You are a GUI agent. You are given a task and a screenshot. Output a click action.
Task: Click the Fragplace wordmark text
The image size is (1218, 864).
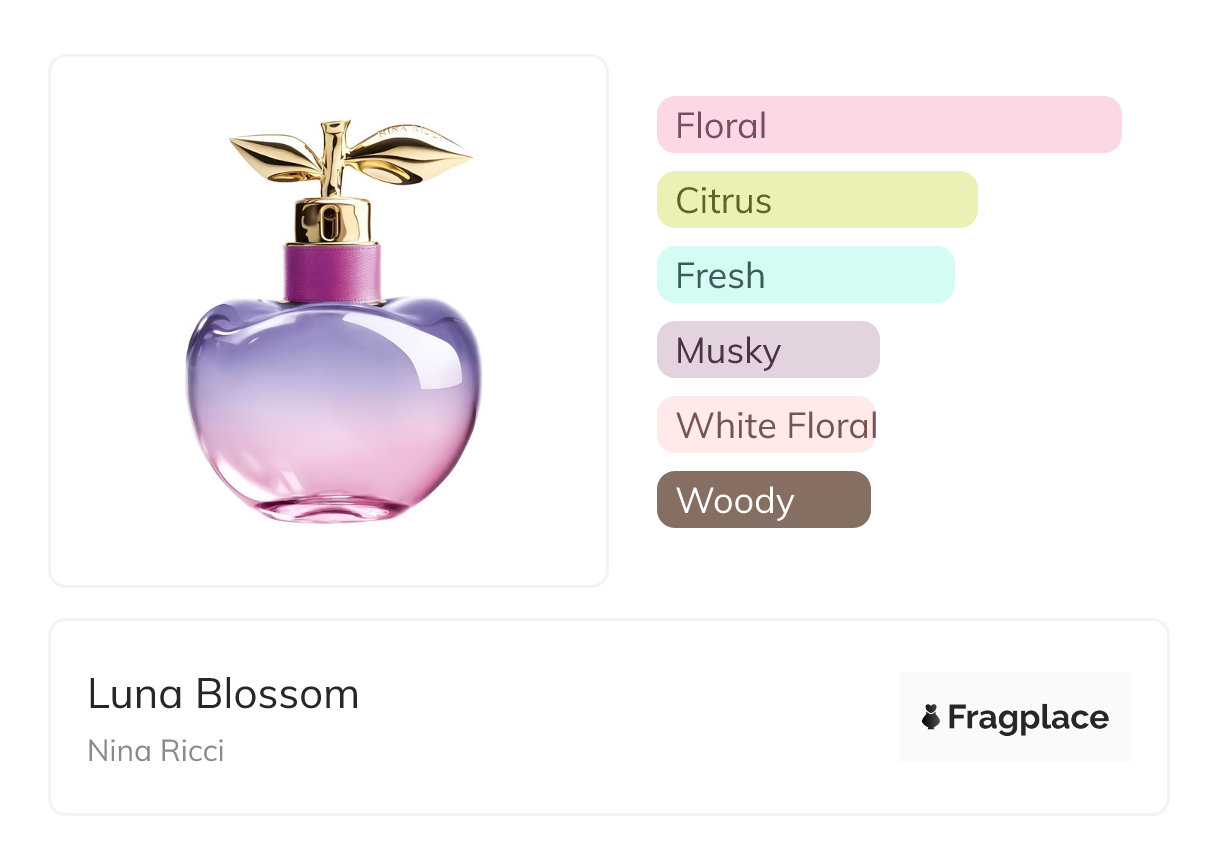pyautogui.click(x=1028, y=718)
